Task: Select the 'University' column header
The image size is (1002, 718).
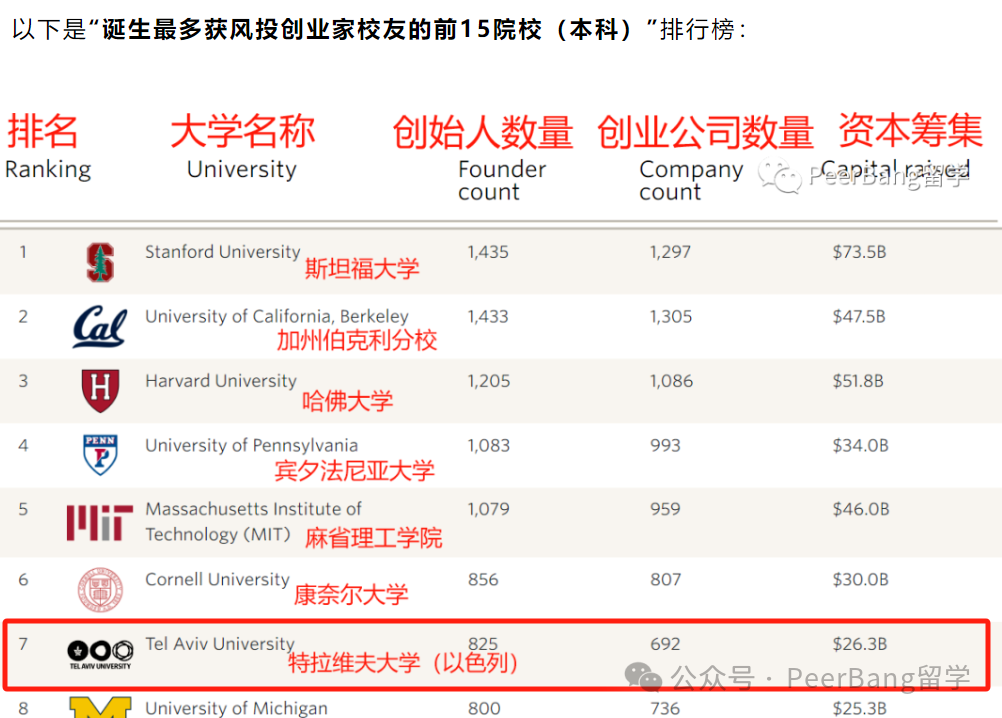Action: pos(242,169)
